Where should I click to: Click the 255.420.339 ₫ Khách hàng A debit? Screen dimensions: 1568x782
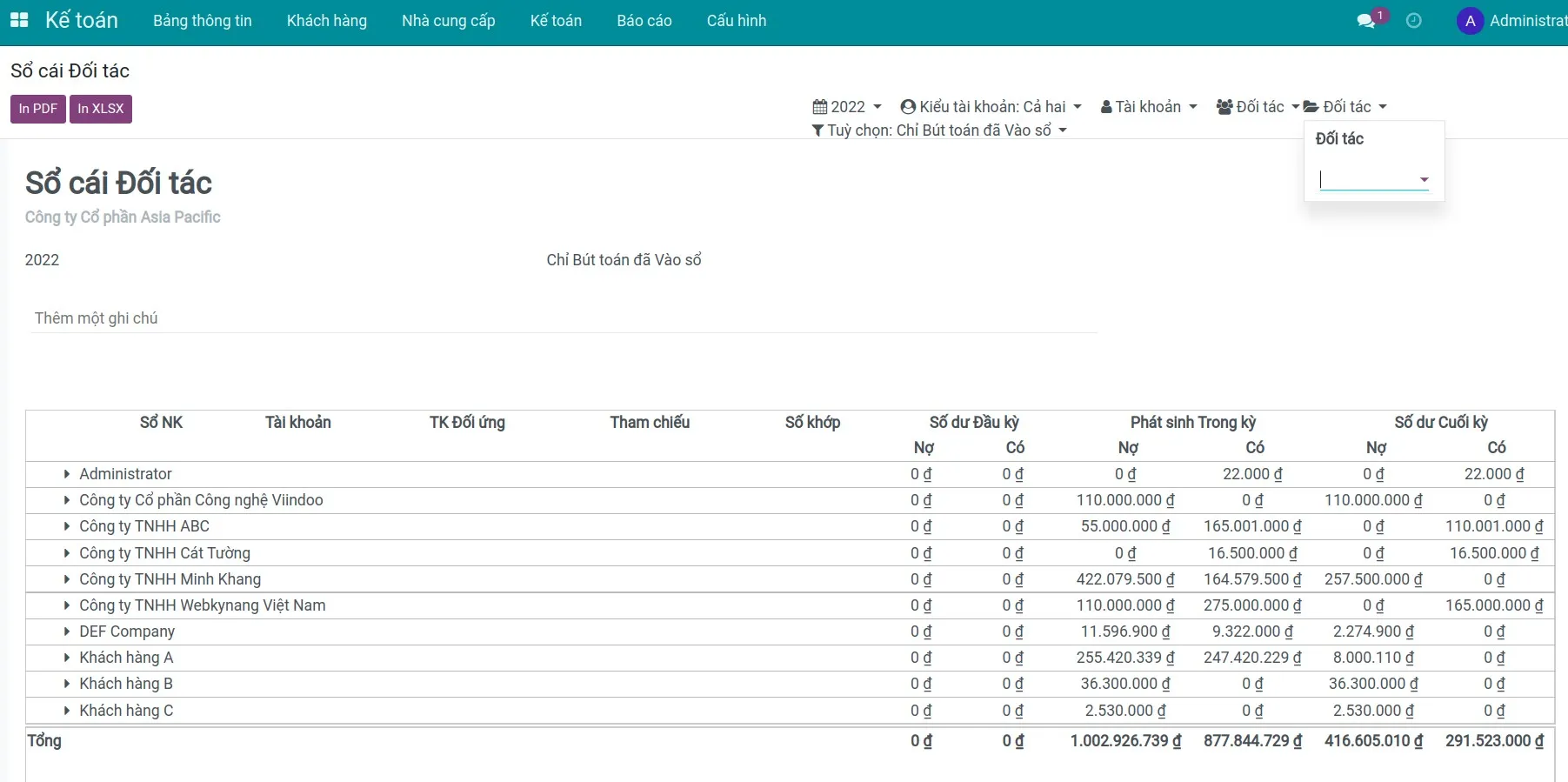(x=1125, y=658)
